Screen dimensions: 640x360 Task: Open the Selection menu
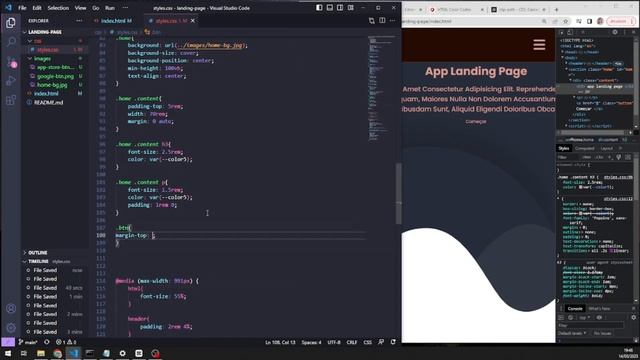[58, 8]
